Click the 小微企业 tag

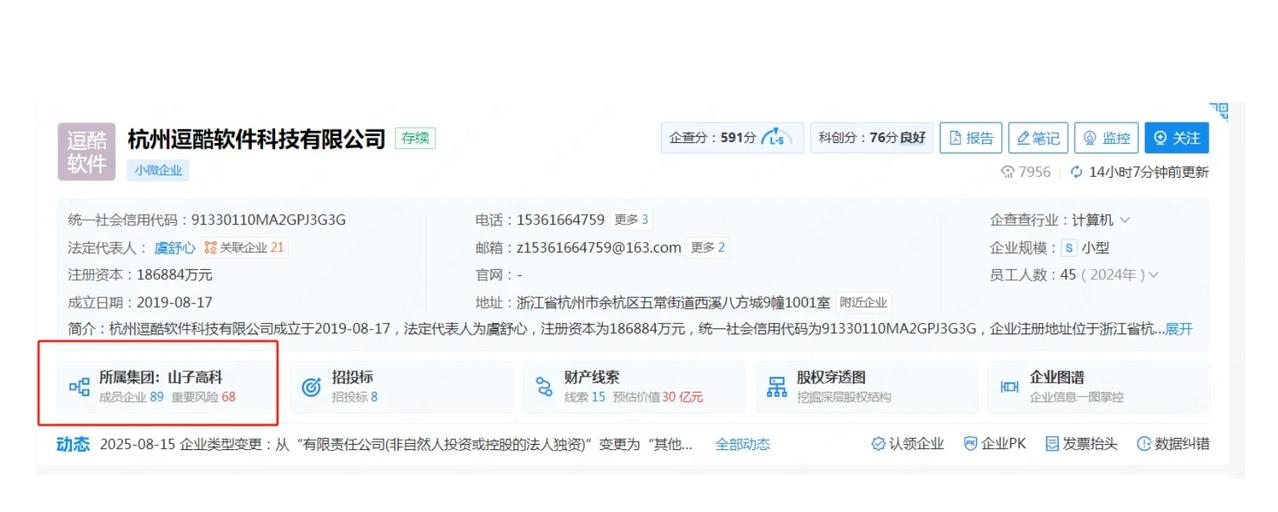pyautogui.click(x=158, y=170)
